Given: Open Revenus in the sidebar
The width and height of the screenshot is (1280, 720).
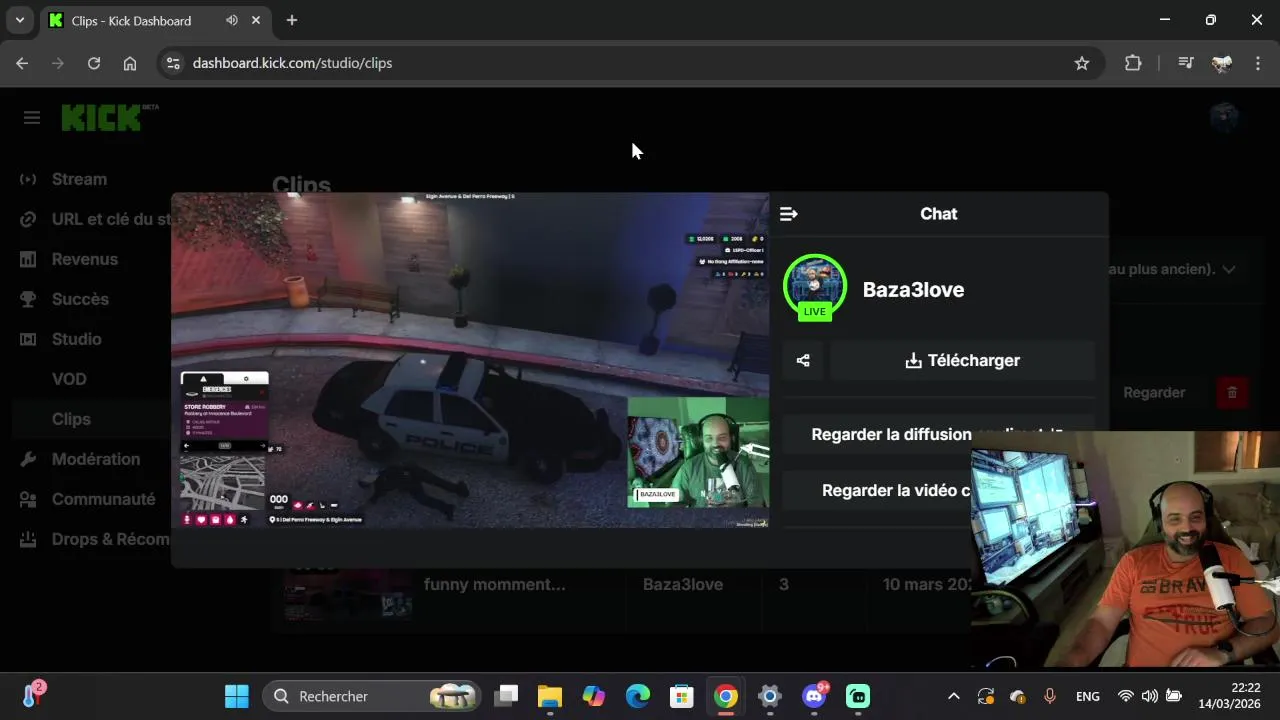Looking at the screenshot, I should coord(85,259).
